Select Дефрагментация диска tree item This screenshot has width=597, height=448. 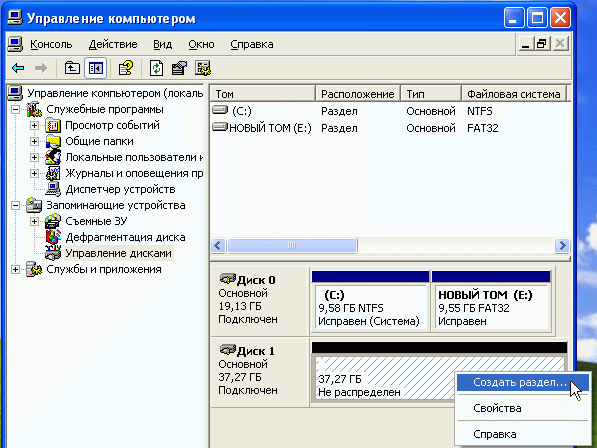[125, 237]
